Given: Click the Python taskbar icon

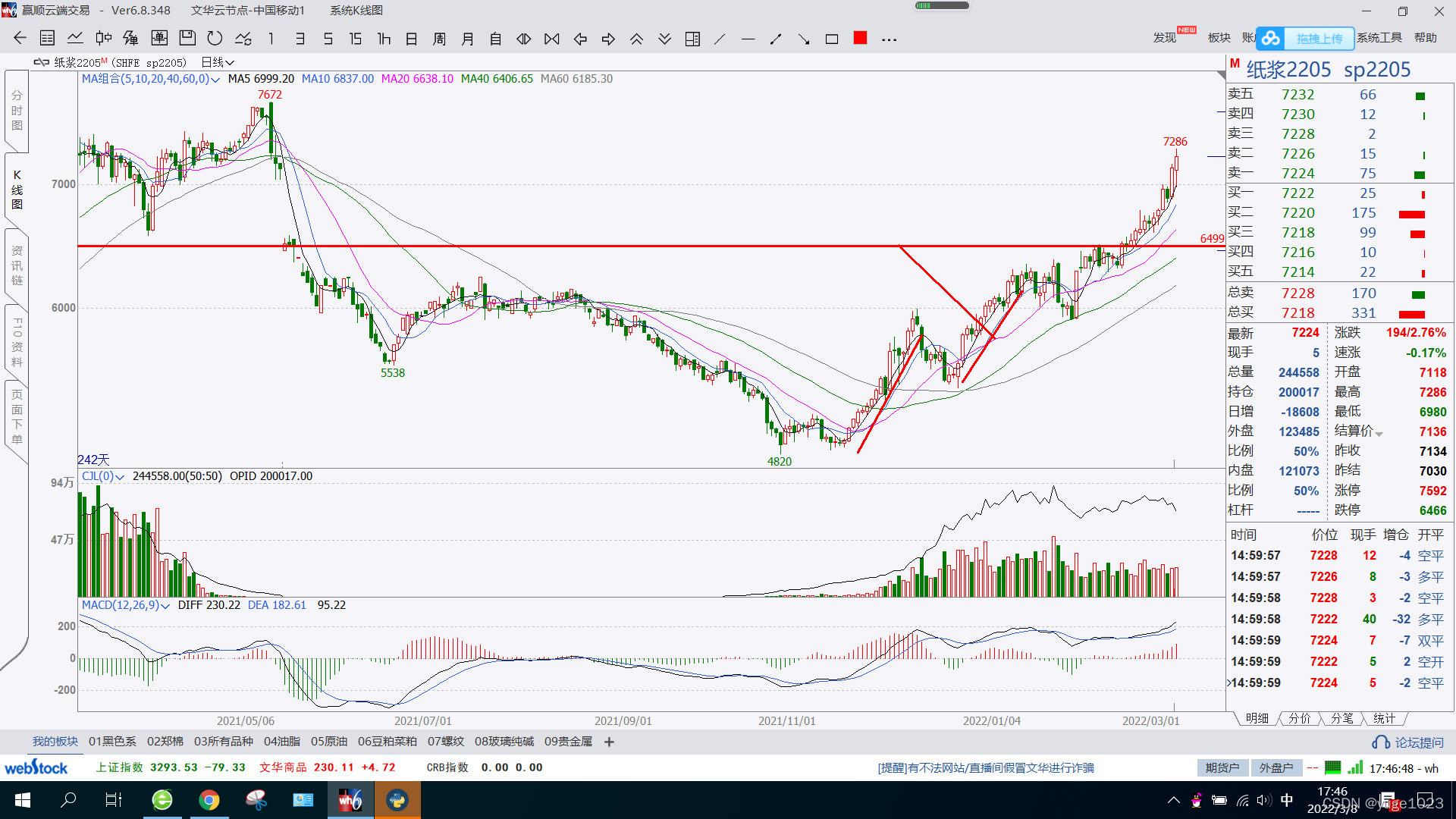Looking at the screenshot, I should (397, 800).
